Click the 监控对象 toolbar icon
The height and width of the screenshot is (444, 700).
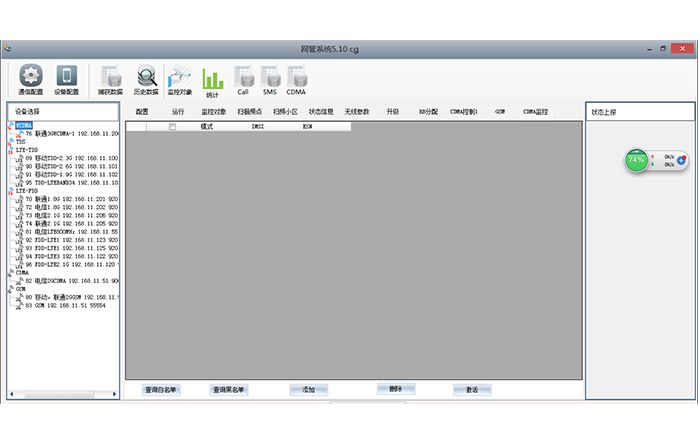[180, 78]
